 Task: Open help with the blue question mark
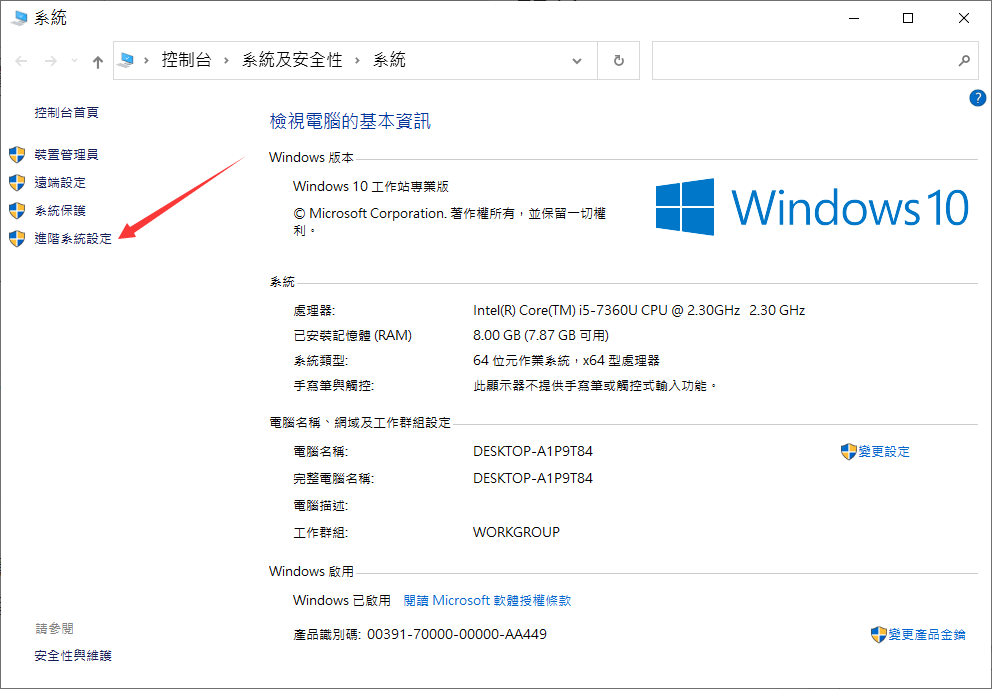[977, 97]
